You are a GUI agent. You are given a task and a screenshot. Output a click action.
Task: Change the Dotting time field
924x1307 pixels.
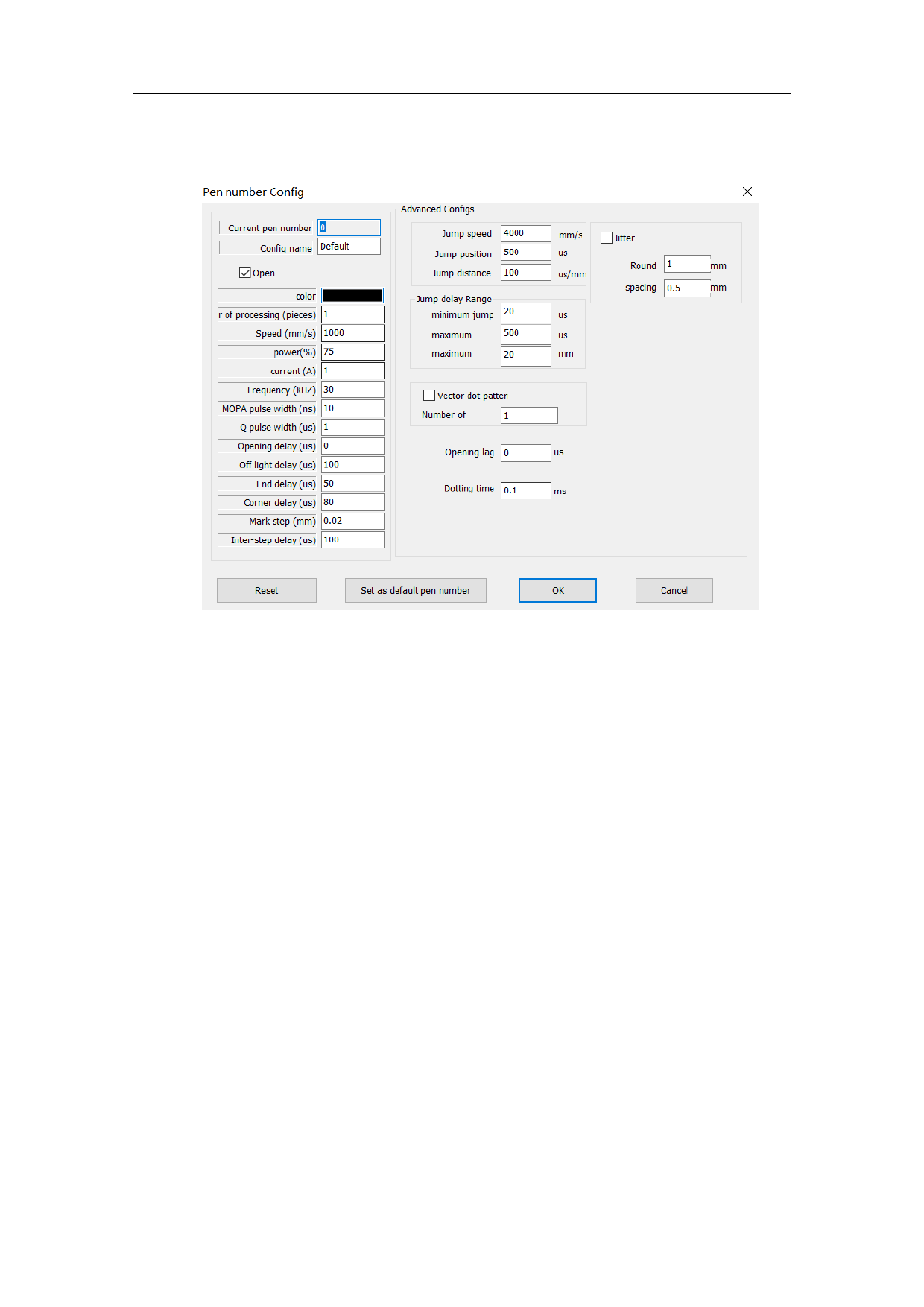click(525, 490)
